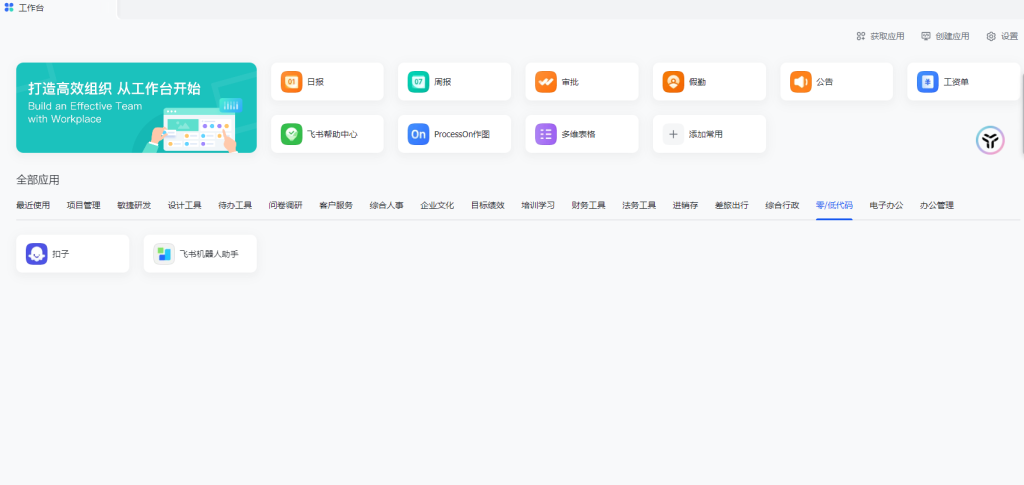Image resolution: width=1024 pixels, height=485 pixels.
Task: Click the 获取应用 grid icon
Action: point(861,37)
